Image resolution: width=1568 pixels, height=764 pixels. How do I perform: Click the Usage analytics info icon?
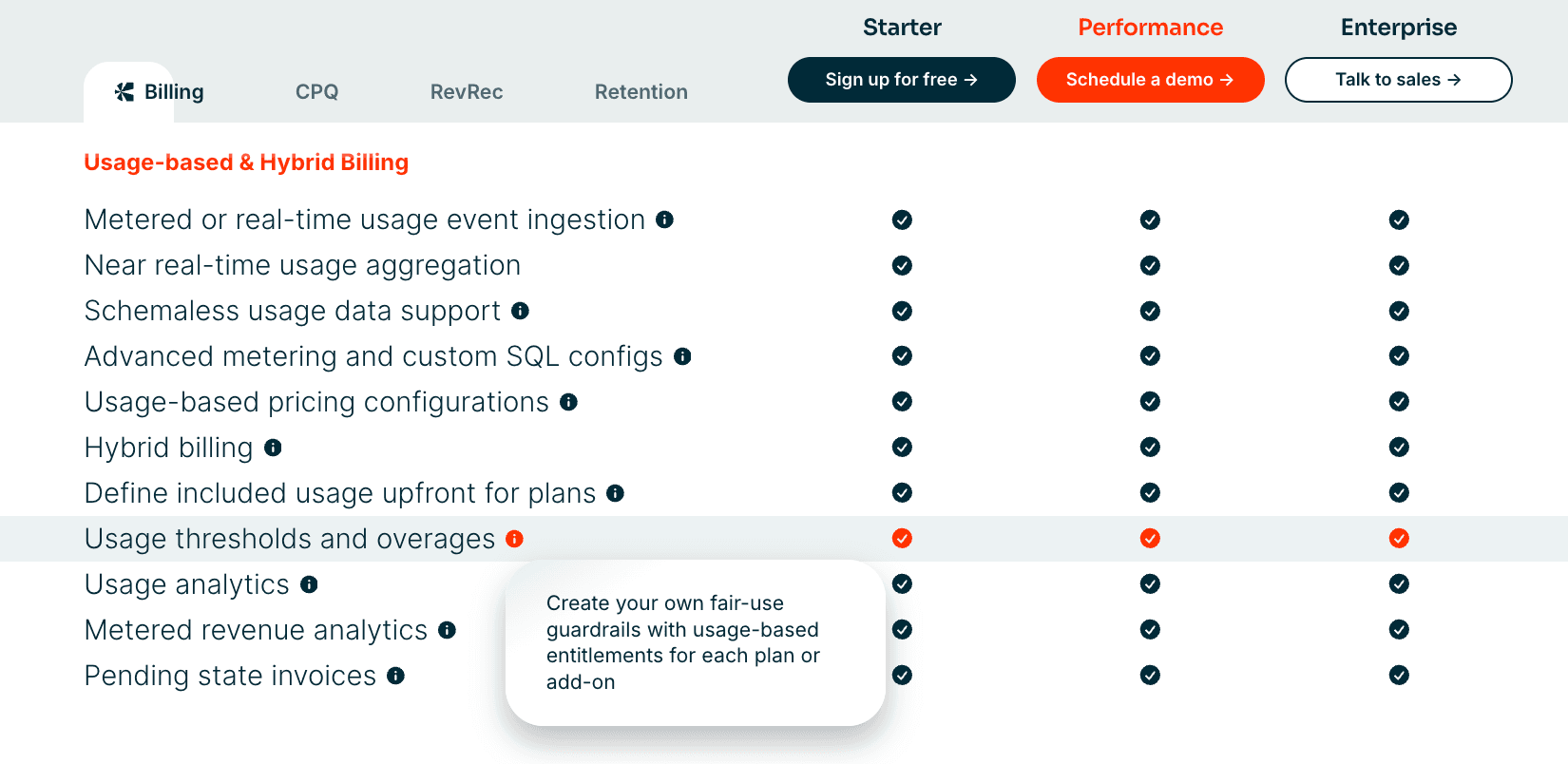[x=309, y=584]
